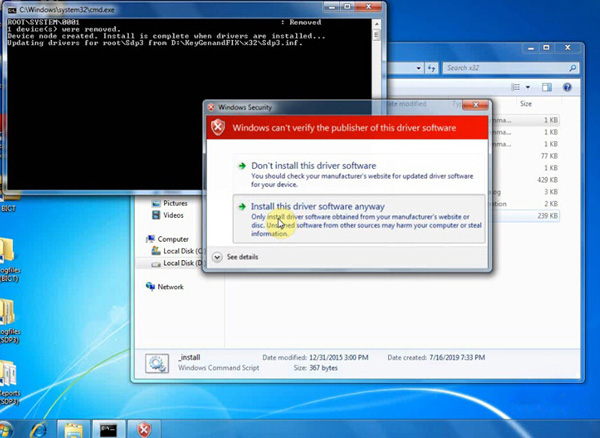Click the search magnifier icon in Explorer

[x=572, y=68]
